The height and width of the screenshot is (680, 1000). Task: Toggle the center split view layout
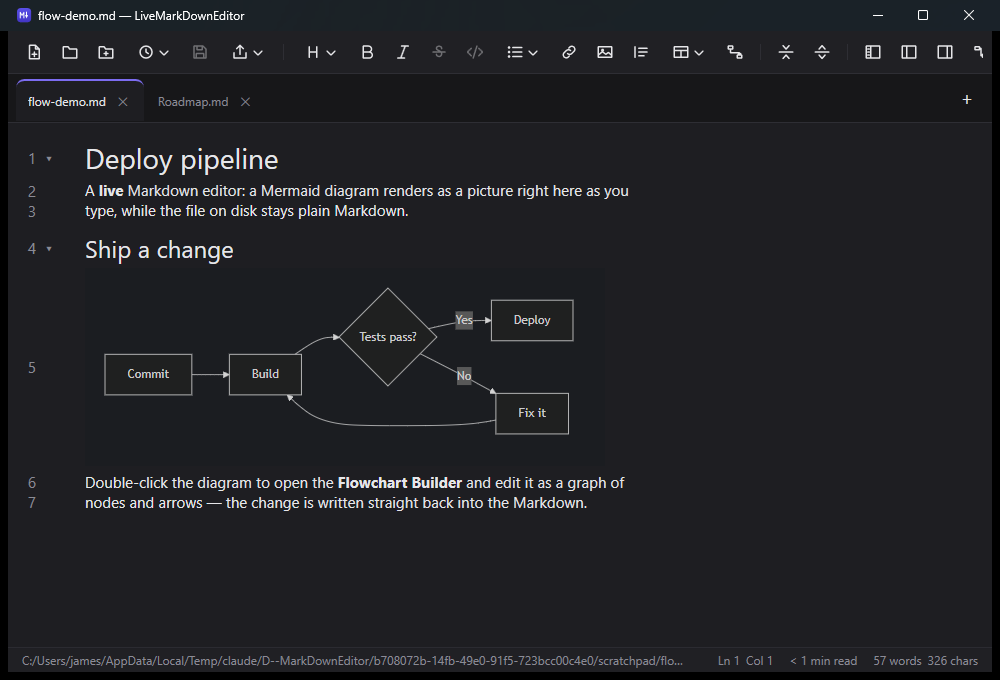[909, 52]
